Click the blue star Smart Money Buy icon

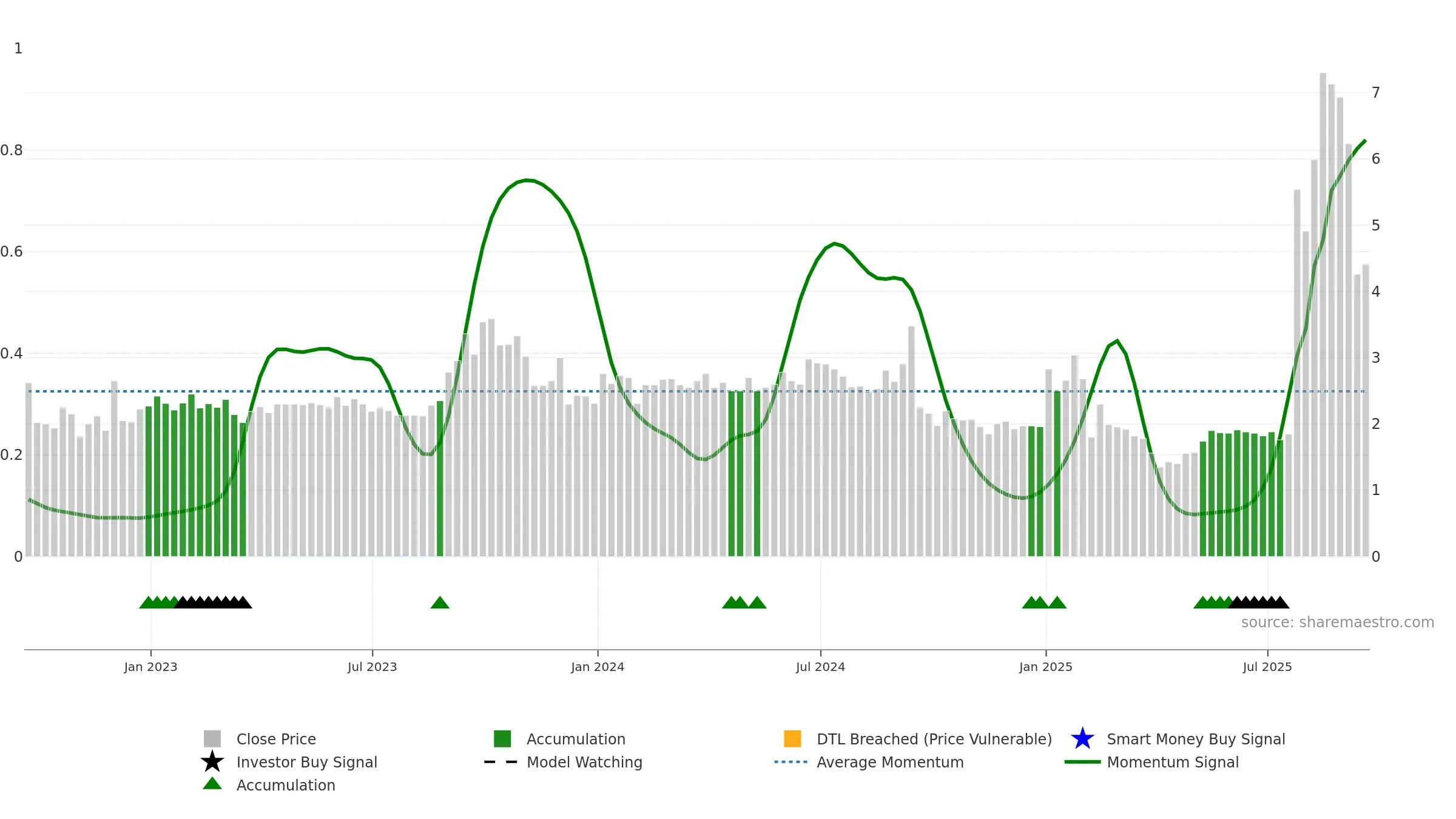pos(1082,738)
